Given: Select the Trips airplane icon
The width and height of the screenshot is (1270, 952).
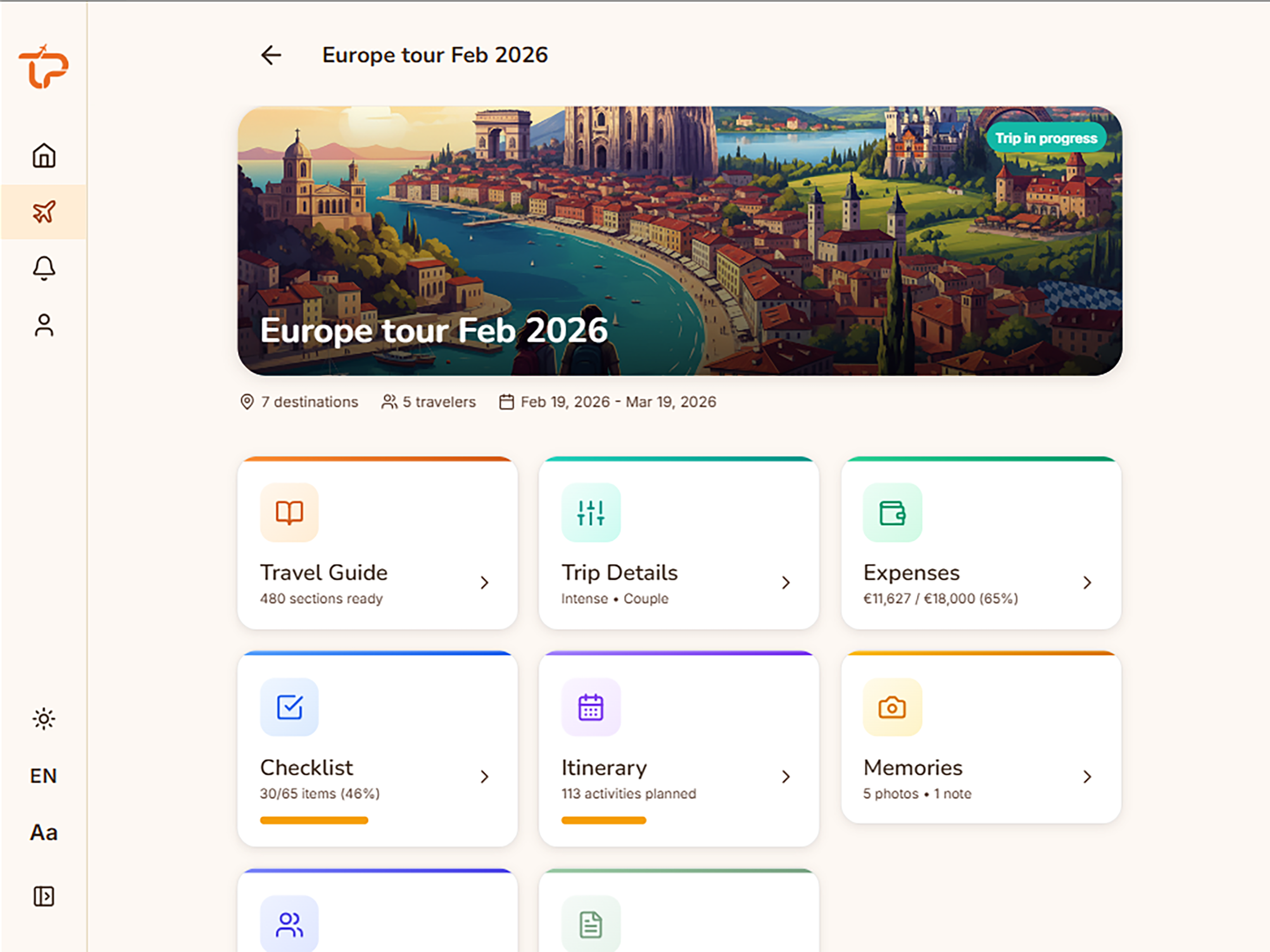Looking at the screenshot, I should (44, 212).
